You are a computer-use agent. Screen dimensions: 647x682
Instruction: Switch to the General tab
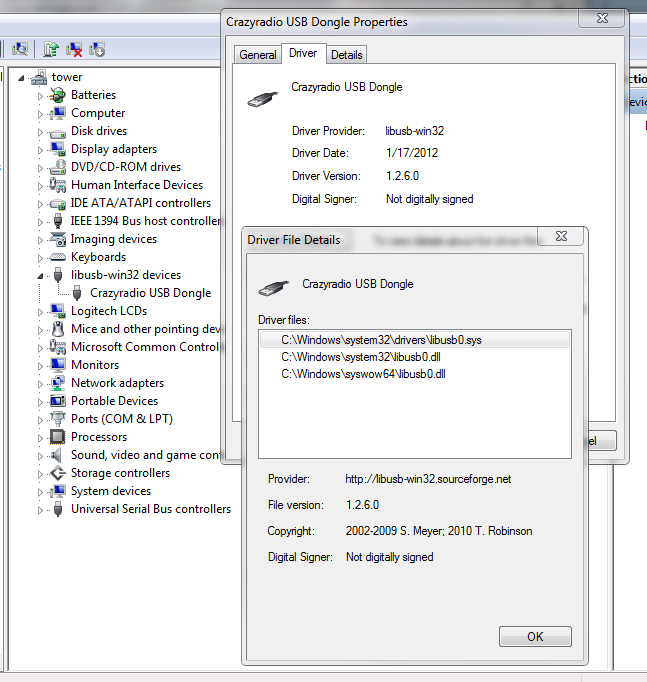point(258,55)
